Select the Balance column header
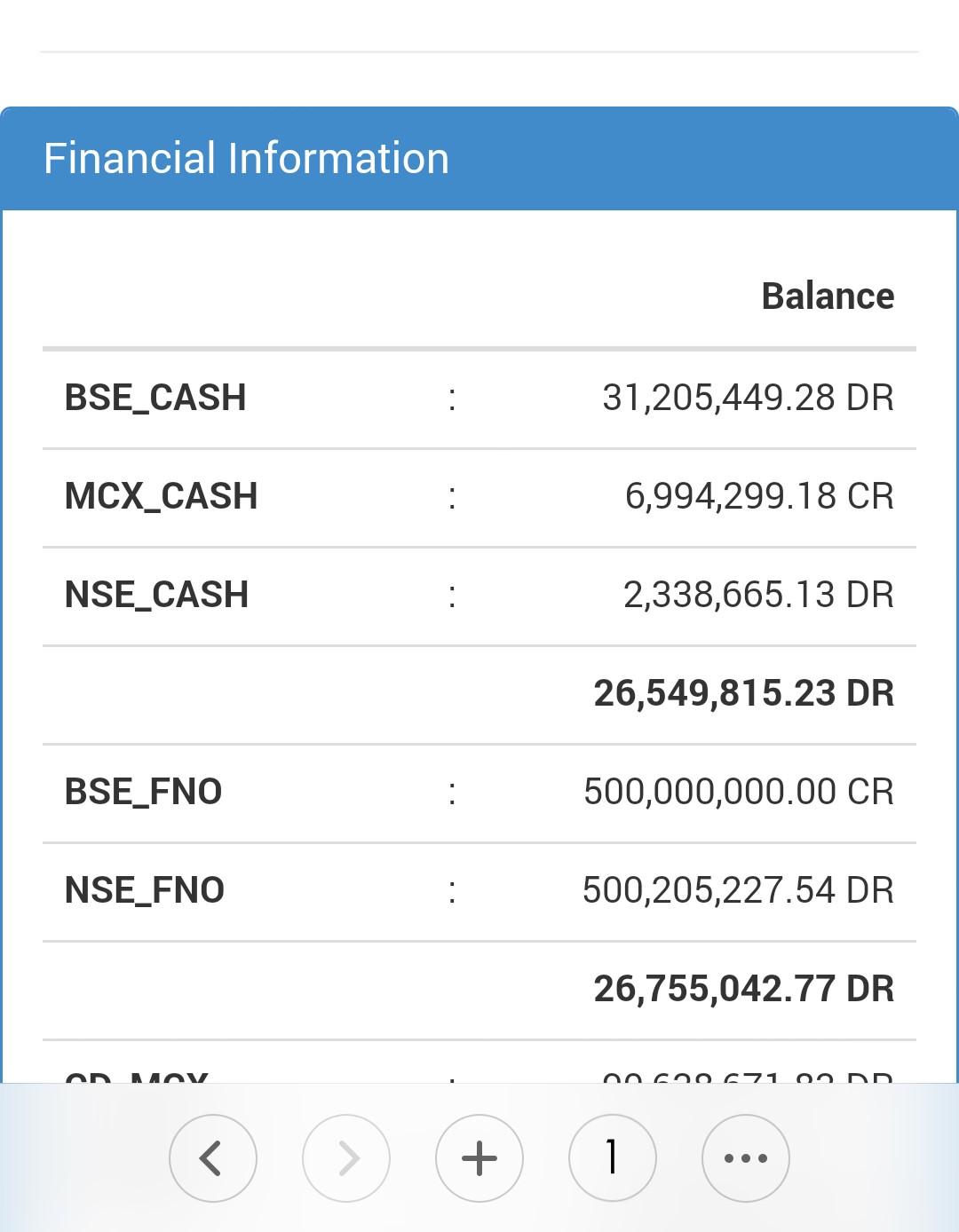 (x=828, y=296)
